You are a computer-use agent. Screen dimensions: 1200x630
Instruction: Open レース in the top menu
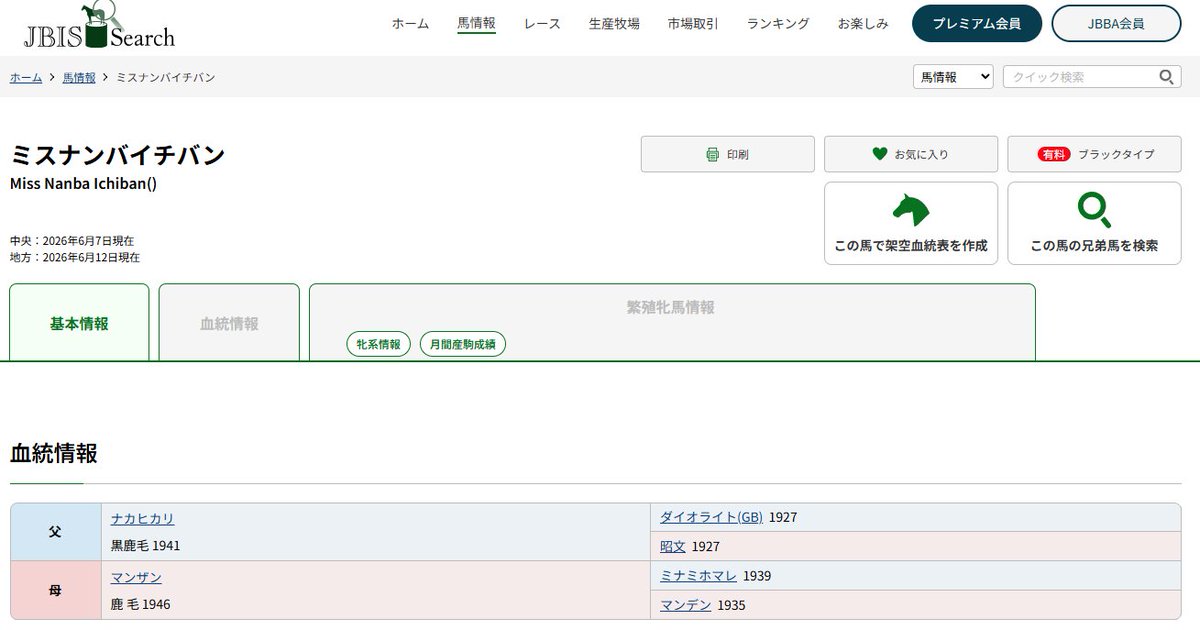pyautogui.click(x=542, y=24)
